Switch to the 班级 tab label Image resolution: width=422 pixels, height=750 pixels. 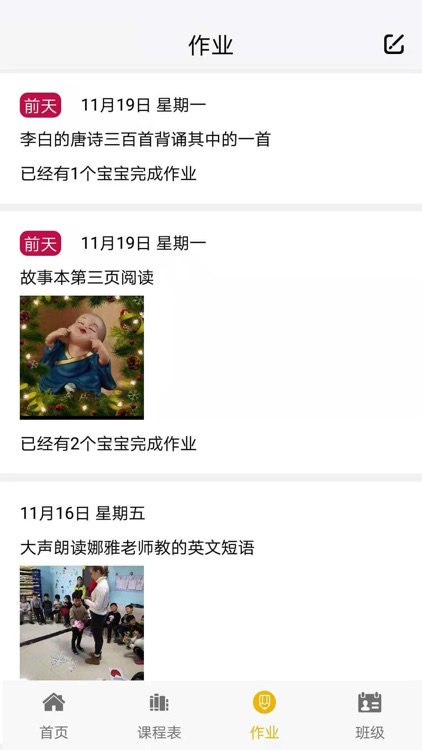369,732
